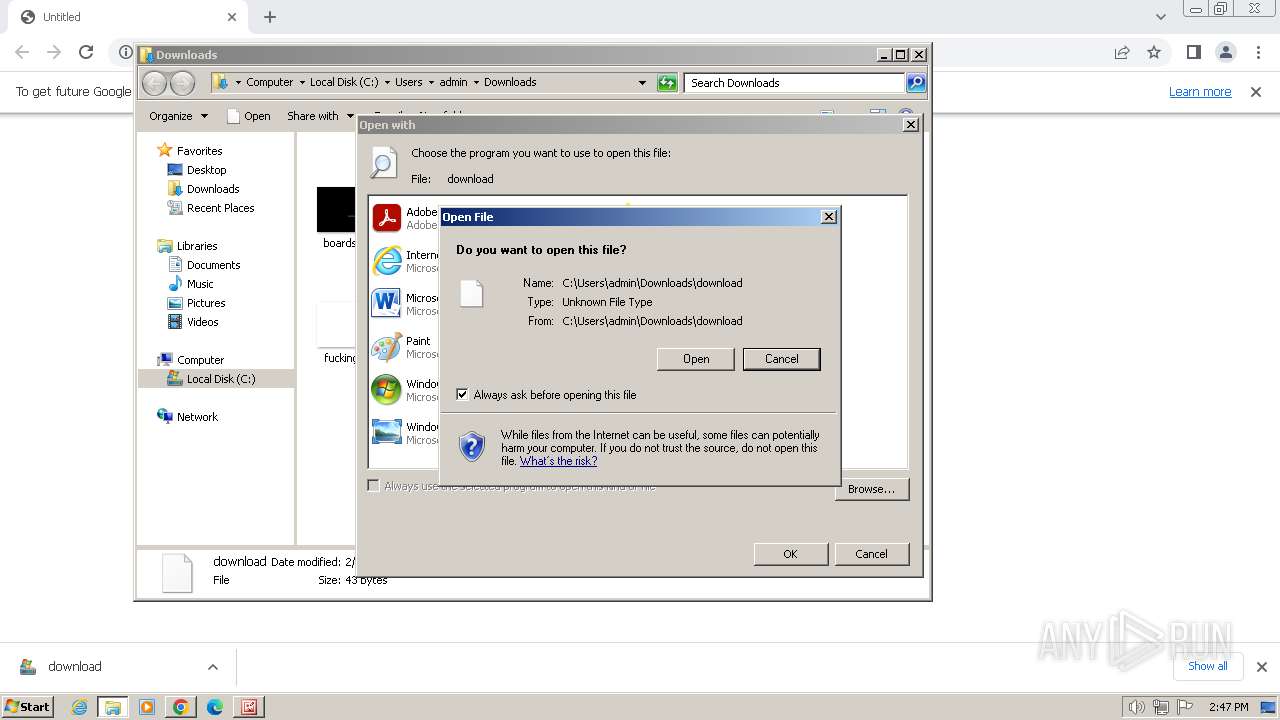Viewport: 1280px width, 720px height.
Task: Select Computer in navigation pane
Action: 200,360
